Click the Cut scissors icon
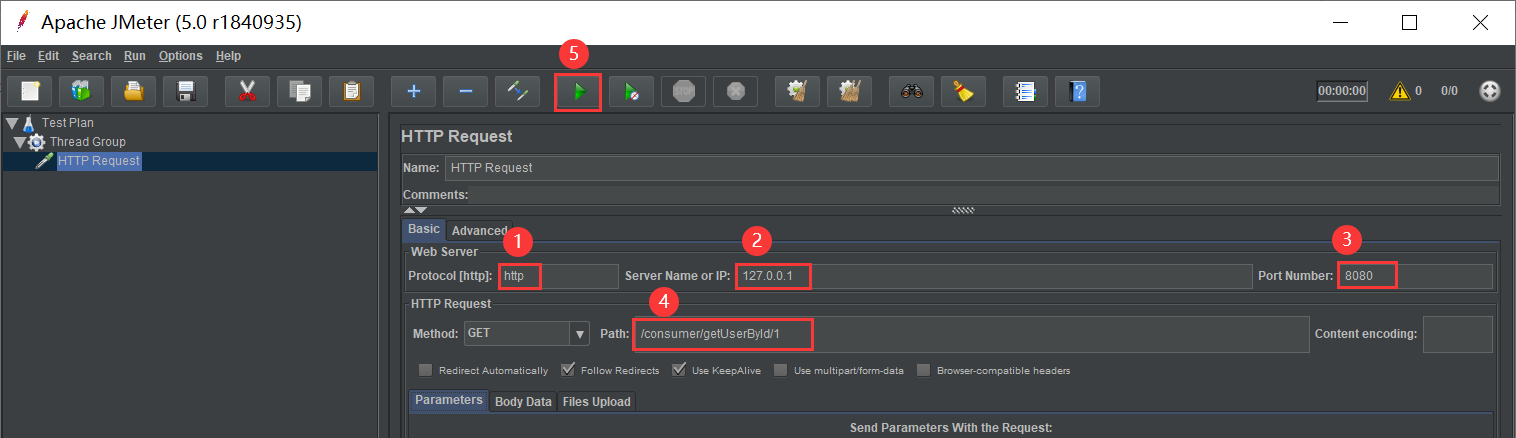The width and height of the screenshot is (1516, 438). [x=247, y=91]
